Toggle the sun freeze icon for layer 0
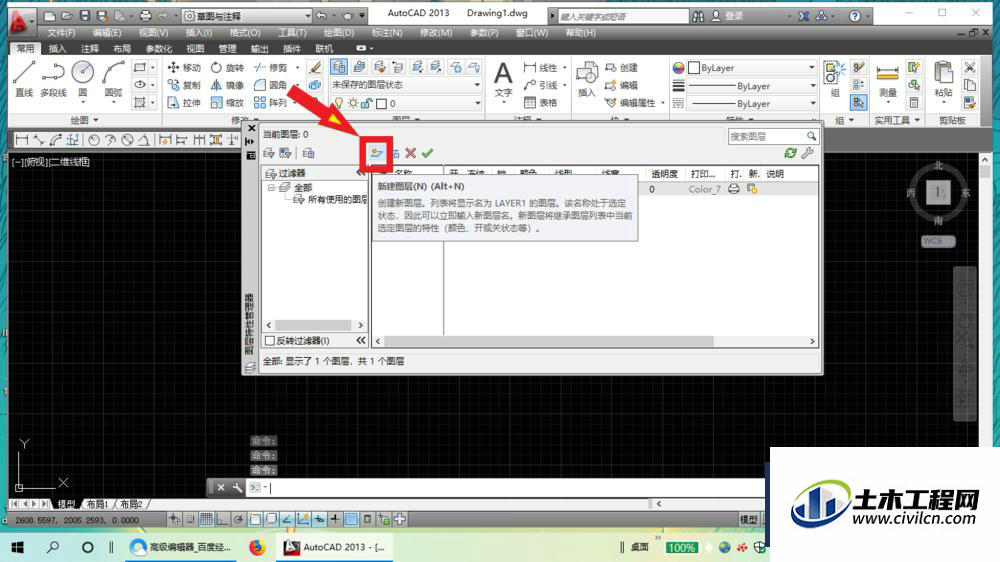Screen dimensions: 1000x562 point(353,103)
